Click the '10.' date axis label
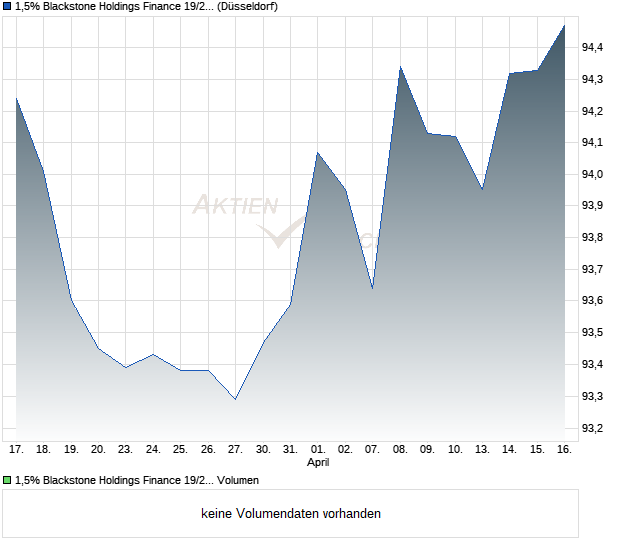The width and height of the screenshot is (620, 546). [x=455, y=450]
